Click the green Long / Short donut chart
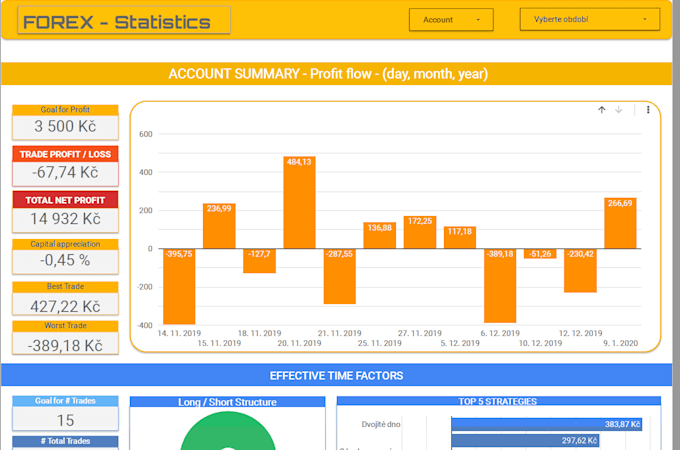680x450 pixels. tap(228, 431)
